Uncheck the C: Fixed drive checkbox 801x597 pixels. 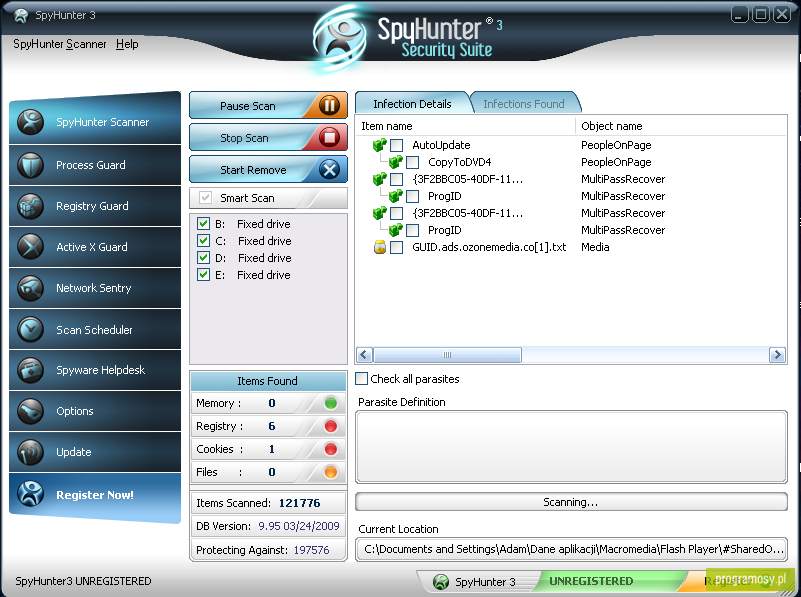pos(203,241)
